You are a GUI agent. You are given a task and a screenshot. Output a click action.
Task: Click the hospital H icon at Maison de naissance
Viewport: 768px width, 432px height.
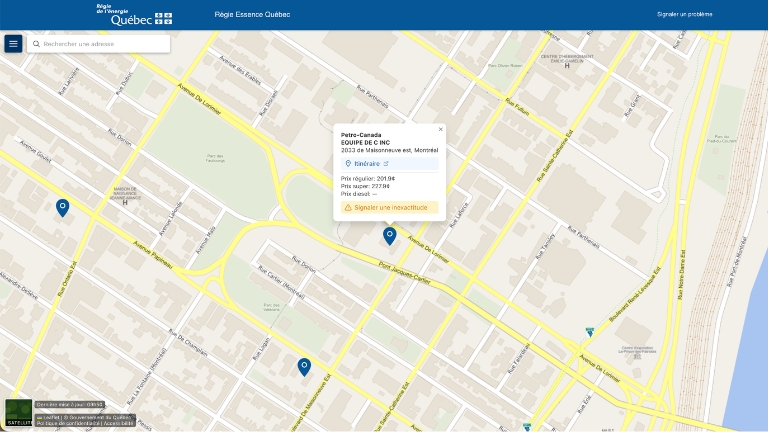(x=125, y=202)
